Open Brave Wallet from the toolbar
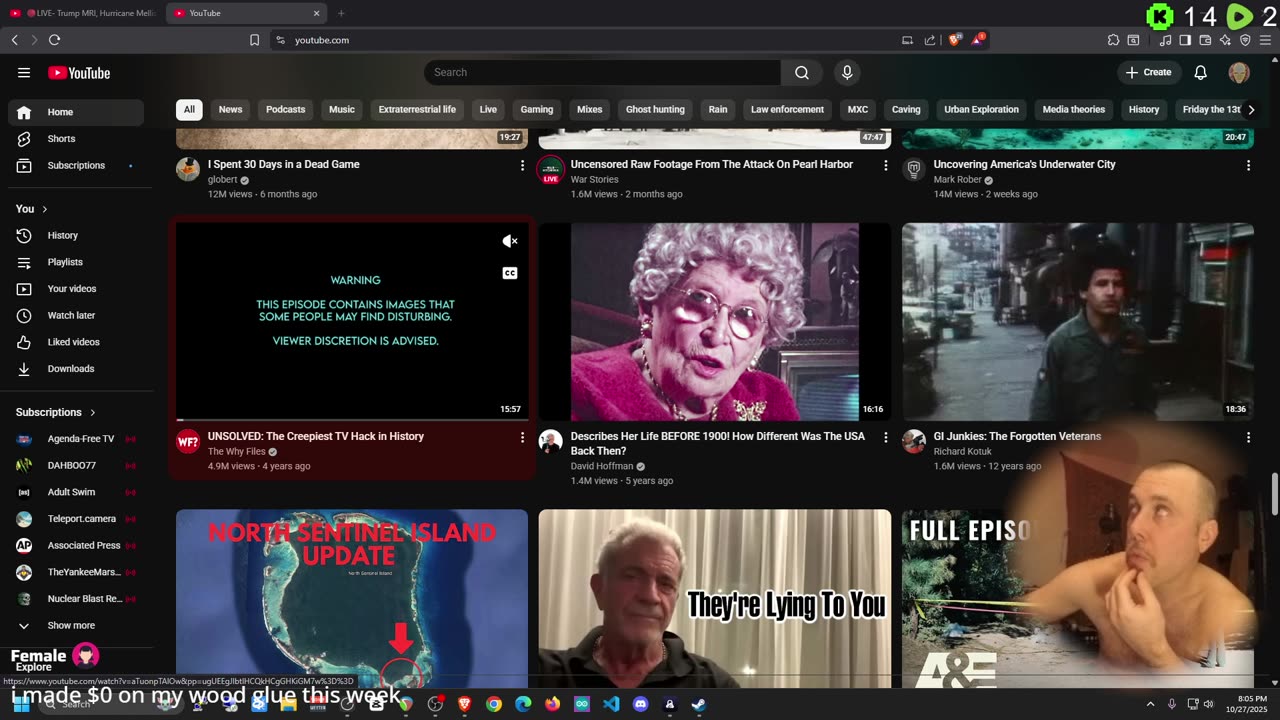The width and height of the screenshot is (1280, 720). 1205,40
